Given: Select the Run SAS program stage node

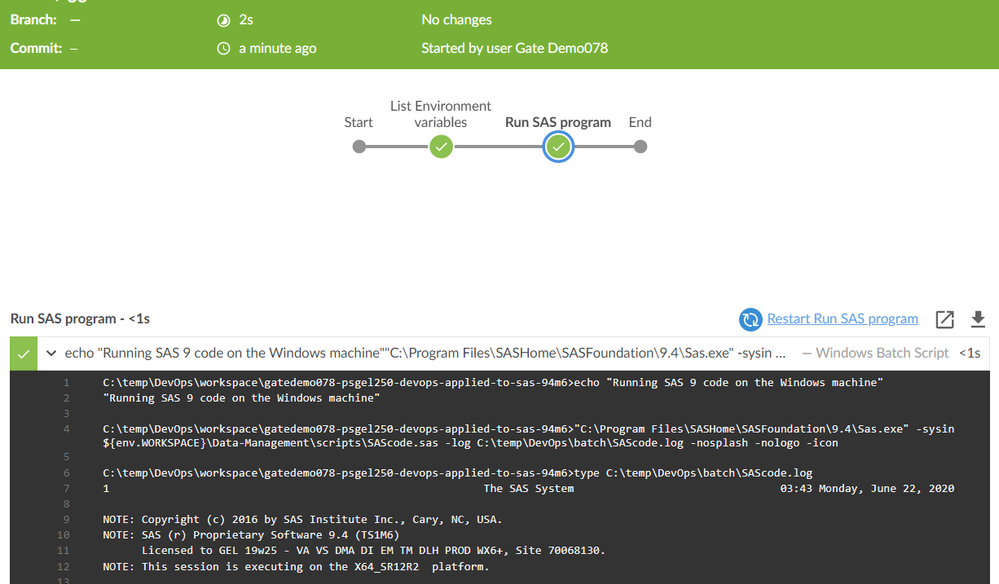Looking at the screenshot, I should click(558, 147).
